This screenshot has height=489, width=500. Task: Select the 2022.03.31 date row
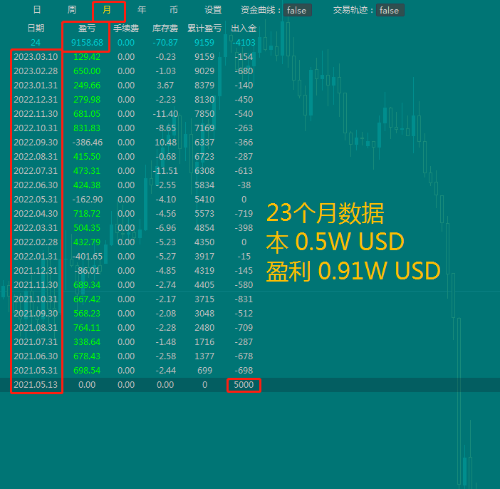[x=36, y=228]
